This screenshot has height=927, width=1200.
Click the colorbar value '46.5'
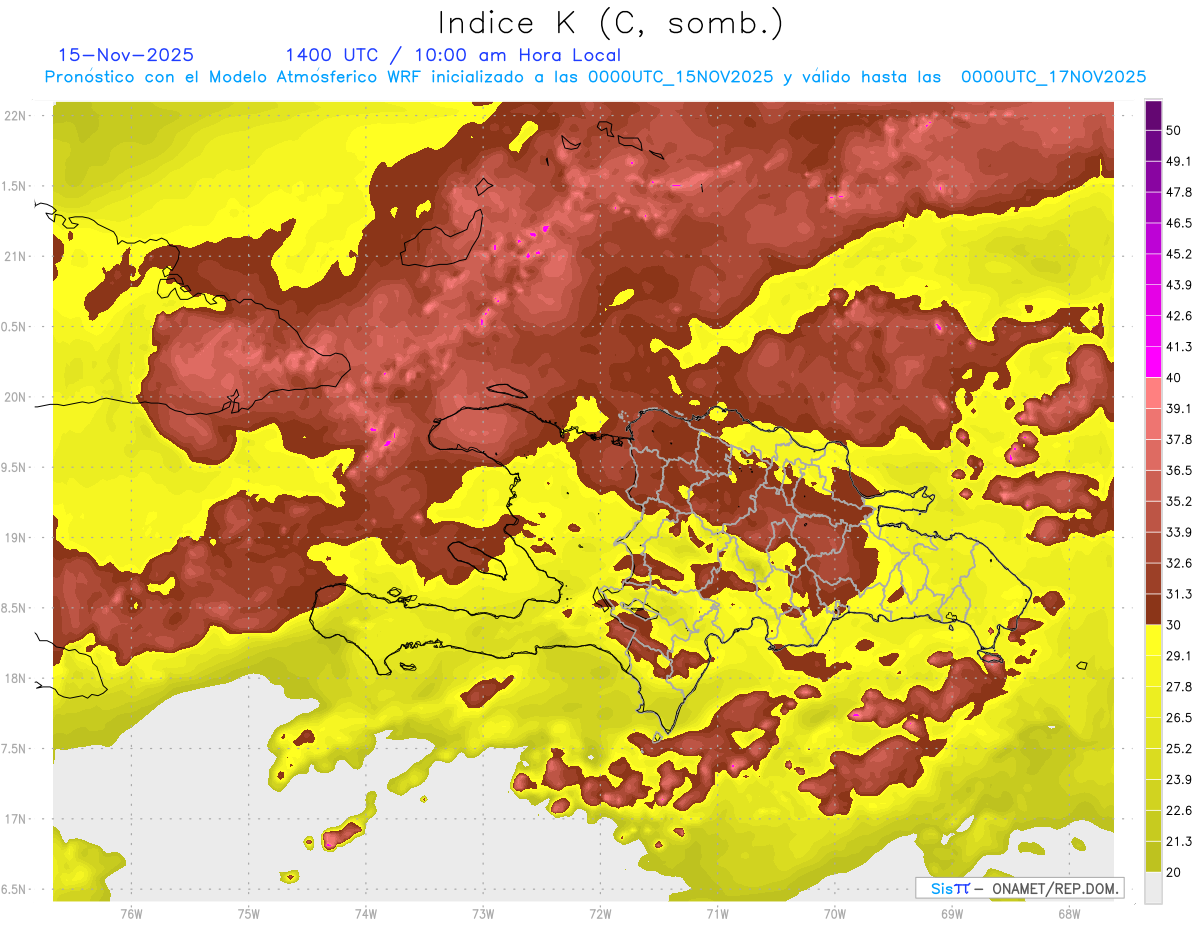click(x=1178, y=223)
